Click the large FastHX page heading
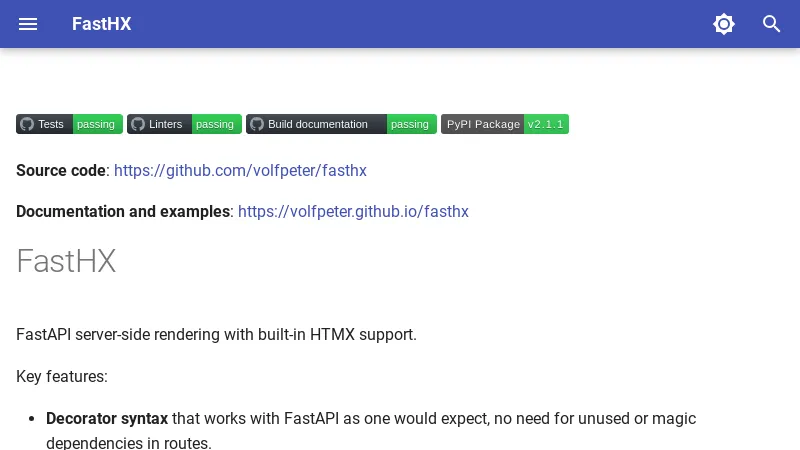 66,261
